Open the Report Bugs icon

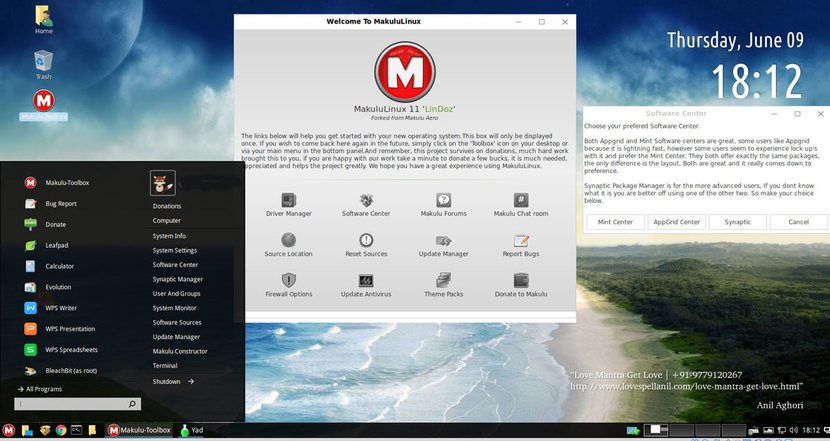520,241
